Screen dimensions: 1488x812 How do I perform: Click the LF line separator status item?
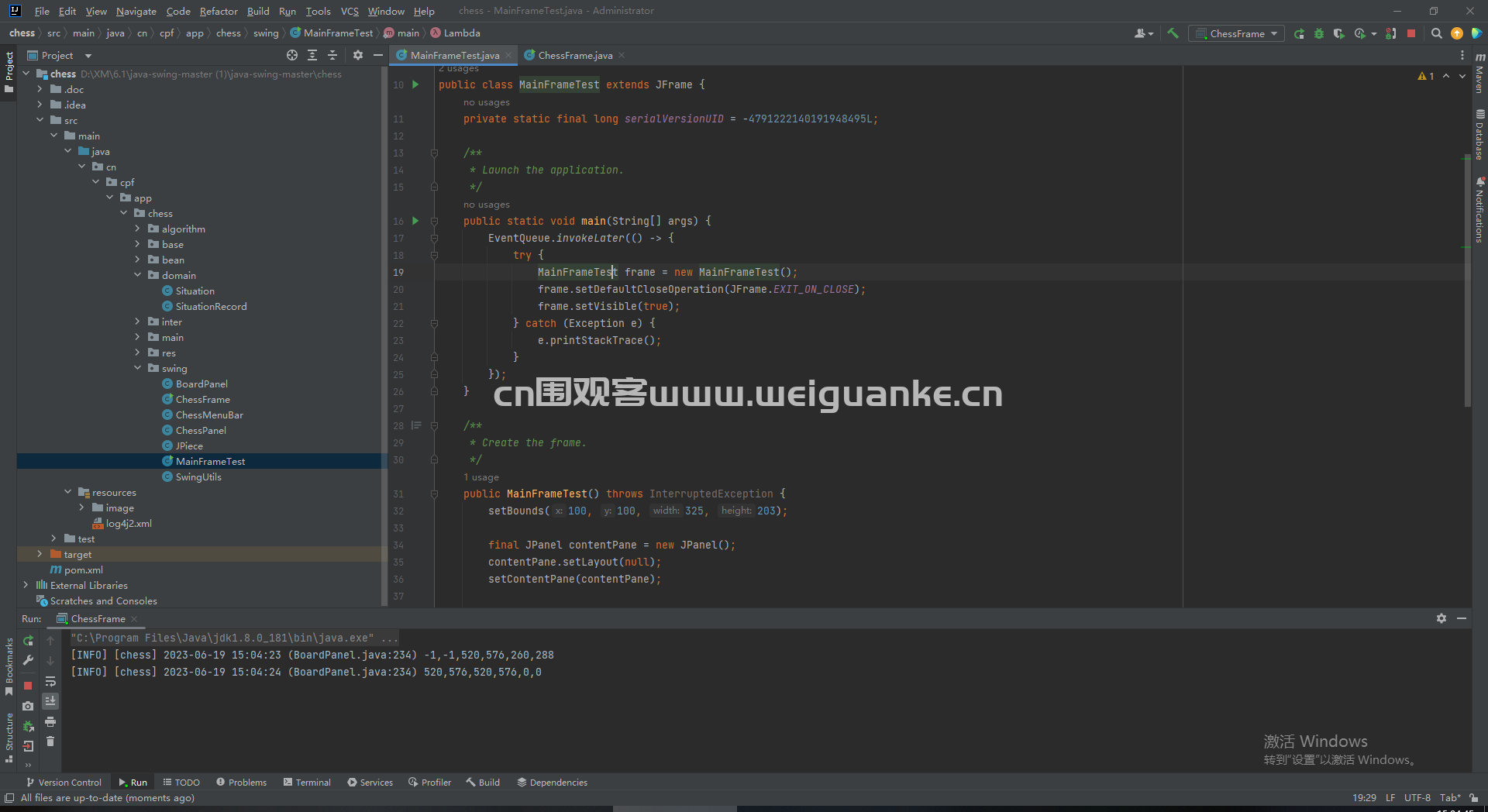click(x=1390, y=798)
